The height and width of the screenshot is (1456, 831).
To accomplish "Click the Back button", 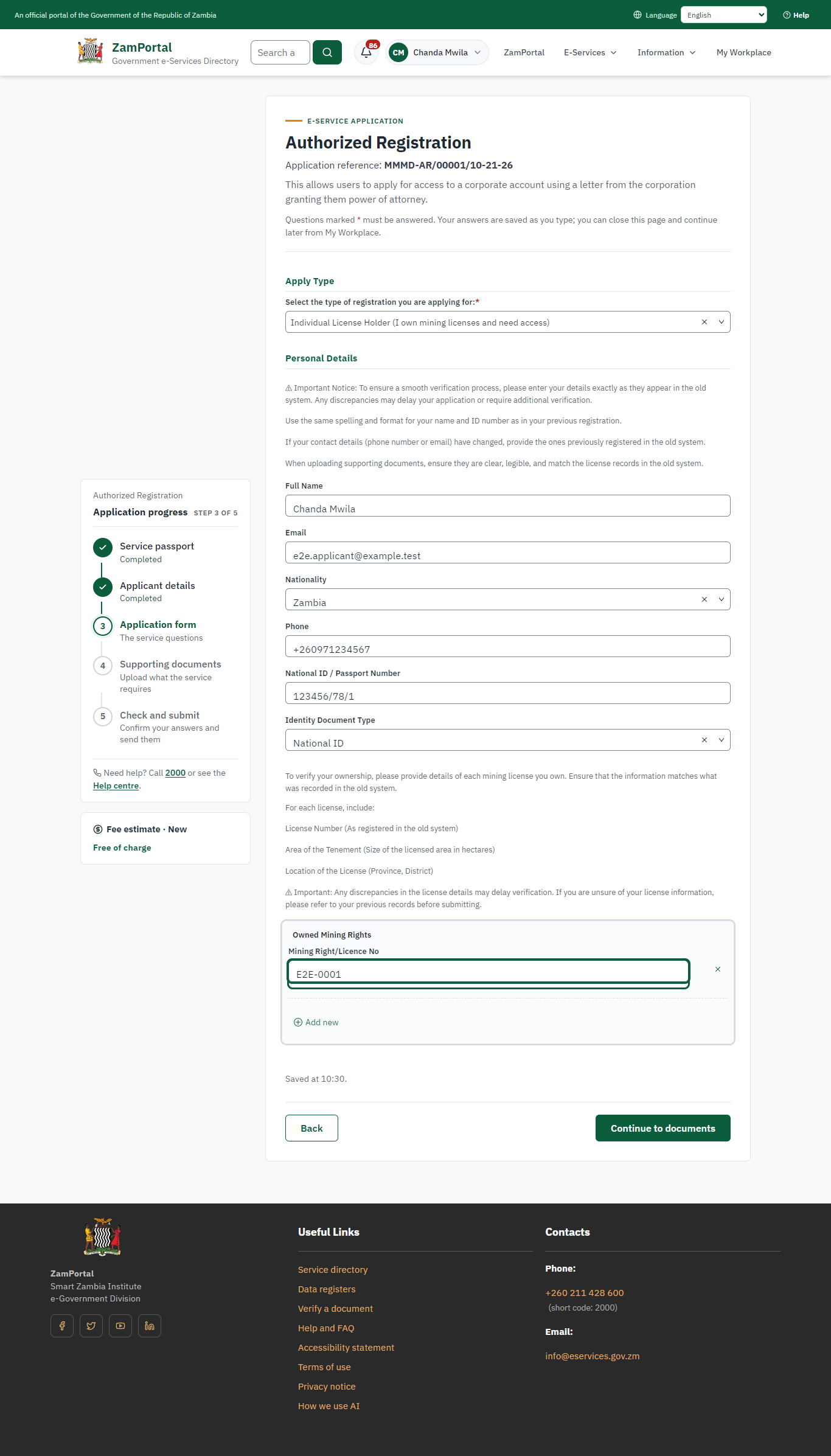I will pyautogui.click(x=311, y=1128).
